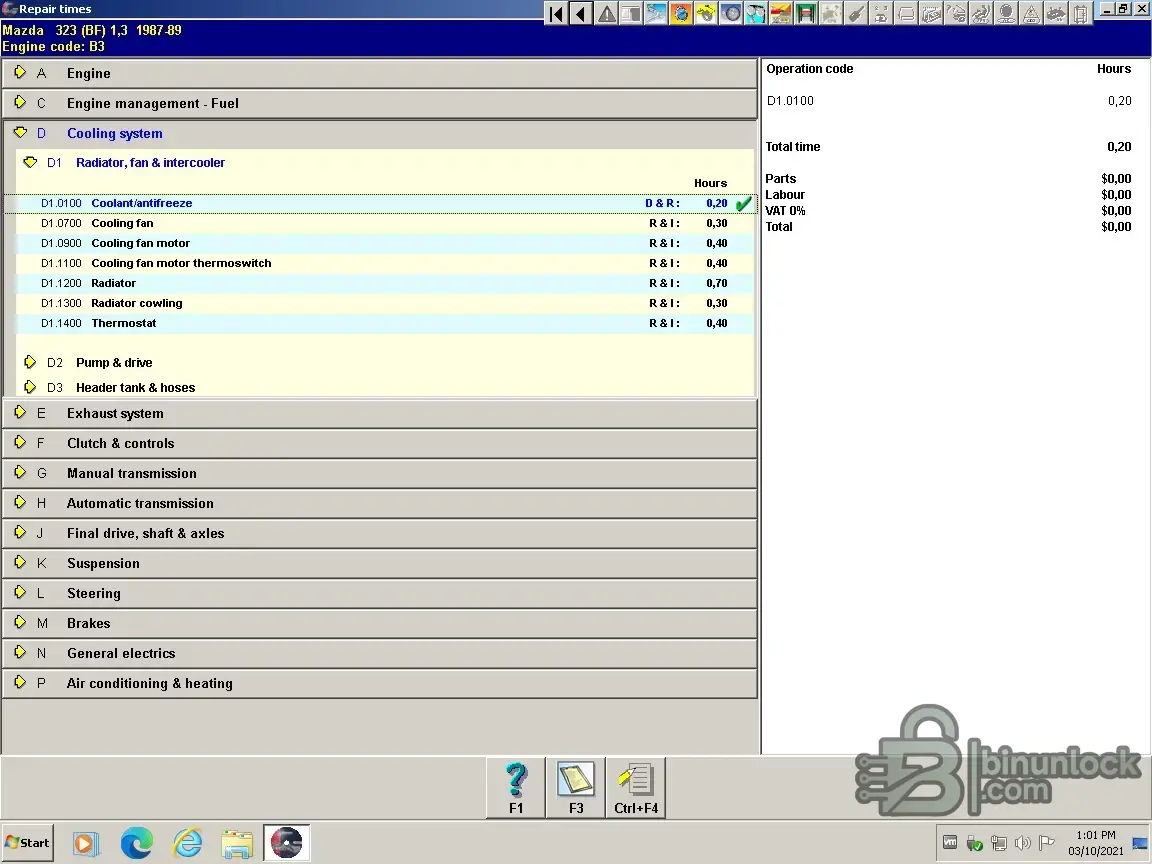Select the D1.0900 Cooling fan motor operation
The image size is (1152, 864).
(x=385, y=243)
